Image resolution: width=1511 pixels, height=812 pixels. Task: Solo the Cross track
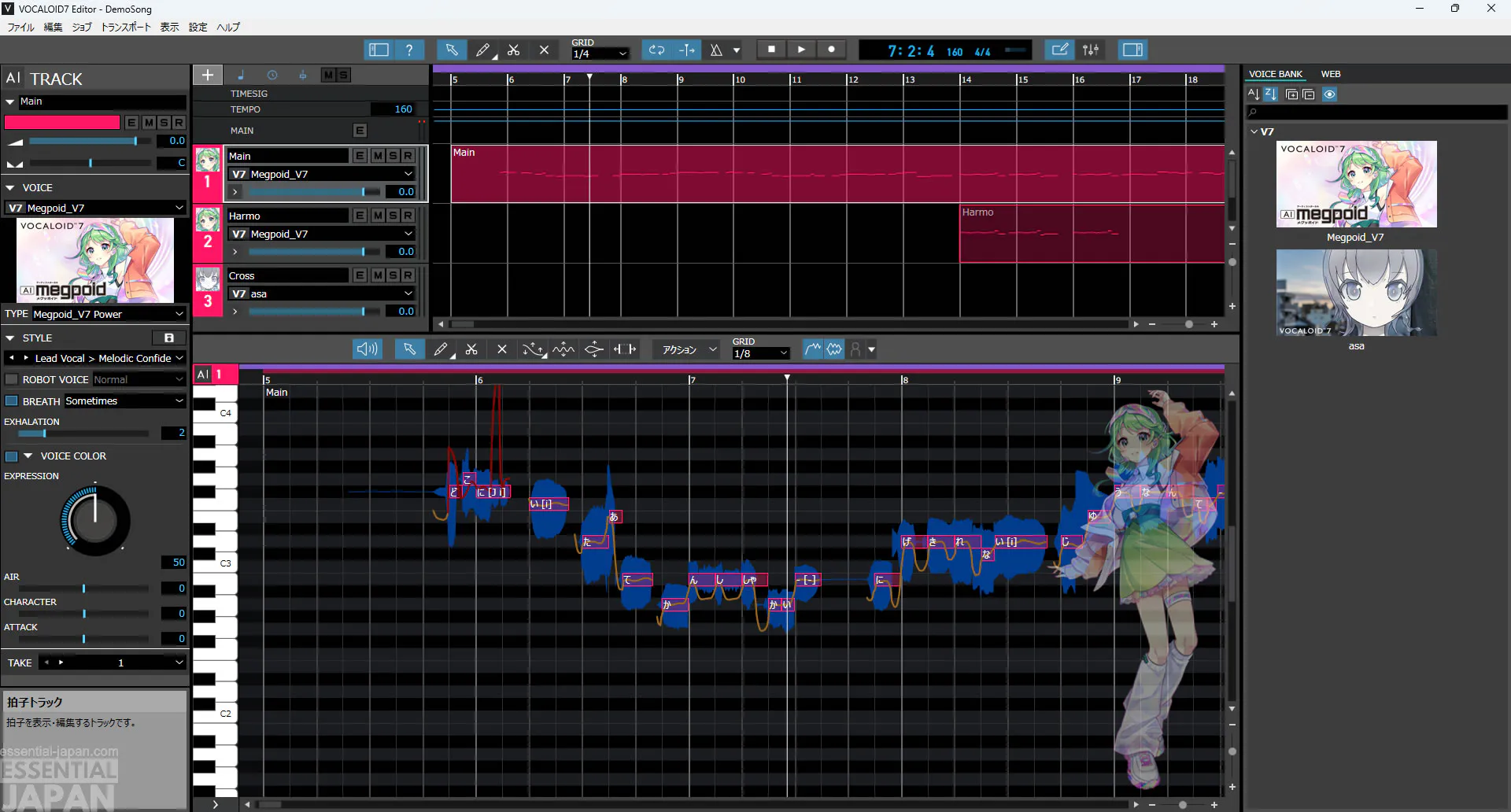click(x=393, y=275)
